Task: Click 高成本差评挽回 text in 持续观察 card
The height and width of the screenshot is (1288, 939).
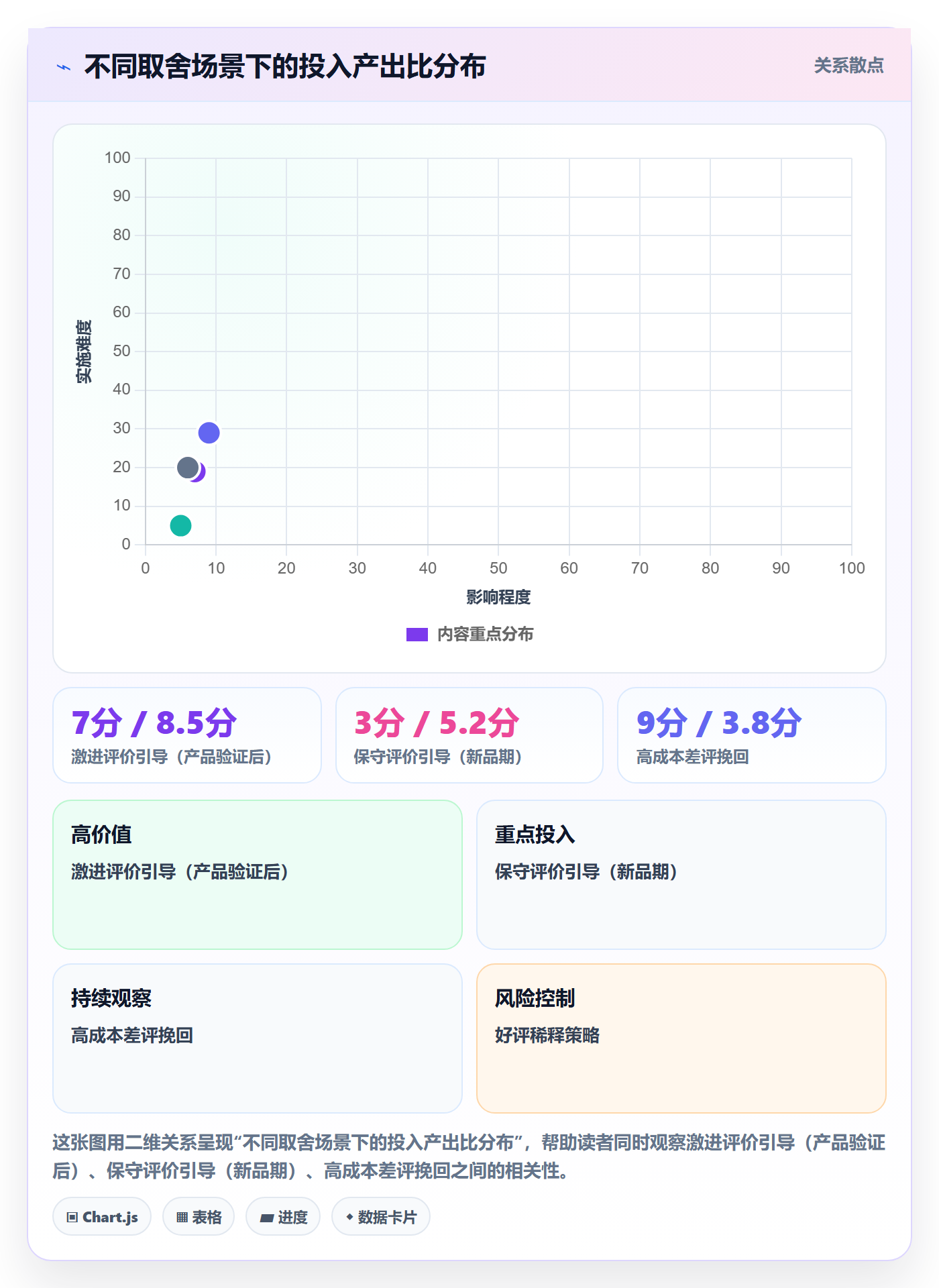Action: tap(132, 1035)
